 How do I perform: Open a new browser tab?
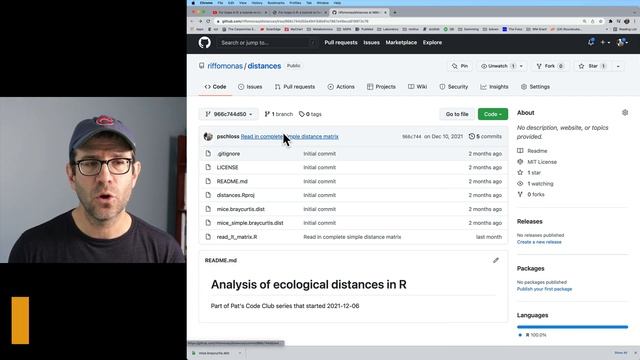point(395,12)
